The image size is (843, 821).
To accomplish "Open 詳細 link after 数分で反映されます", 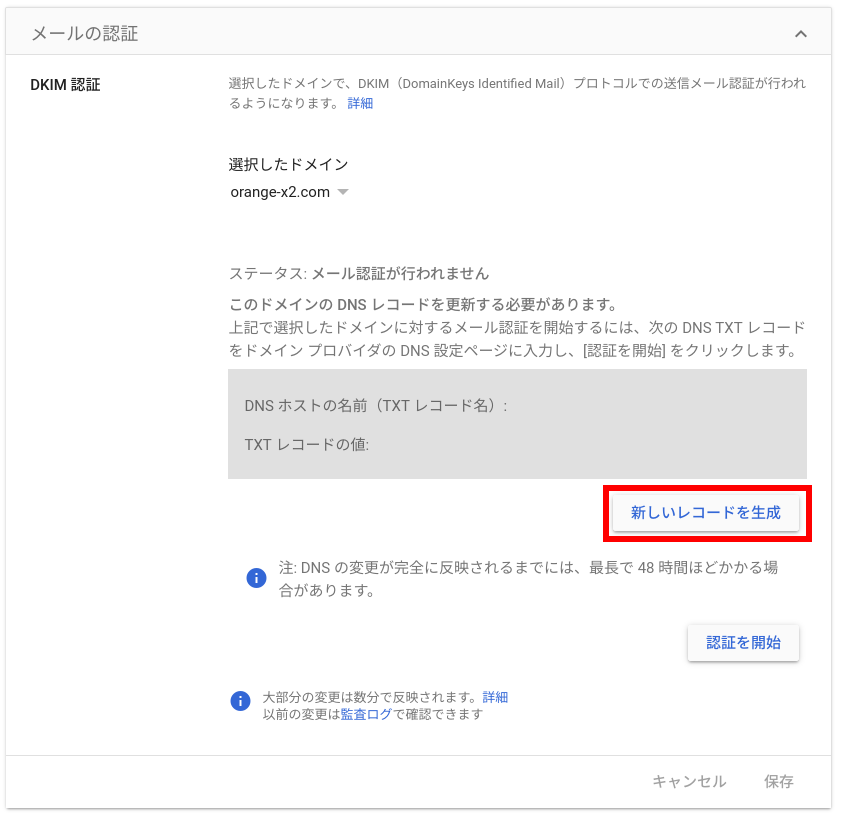I will [x=495, y=697].
